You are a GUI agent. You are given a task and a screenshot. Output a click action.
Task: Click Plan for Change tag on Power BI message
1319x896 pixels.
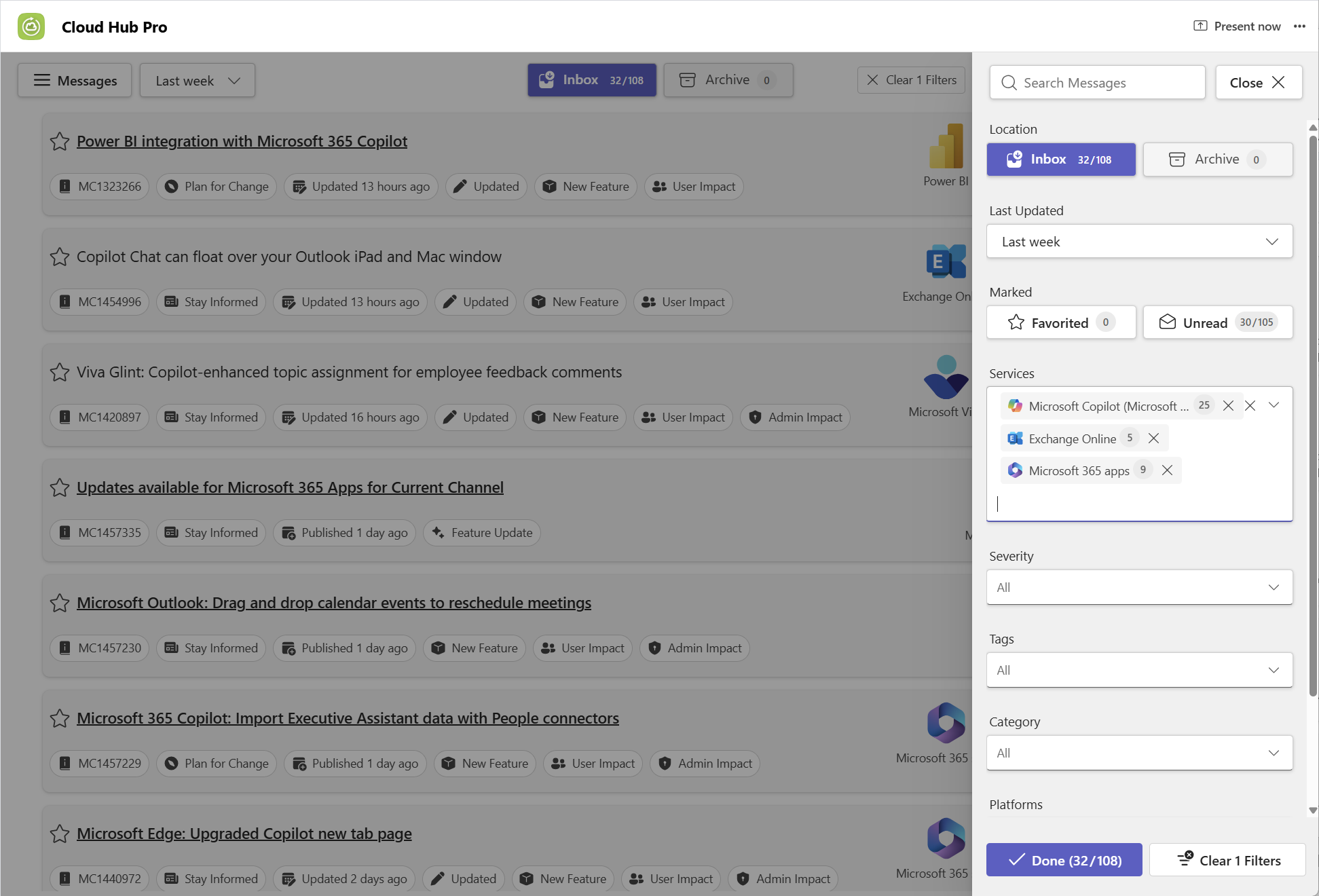(x=217, y=187)
